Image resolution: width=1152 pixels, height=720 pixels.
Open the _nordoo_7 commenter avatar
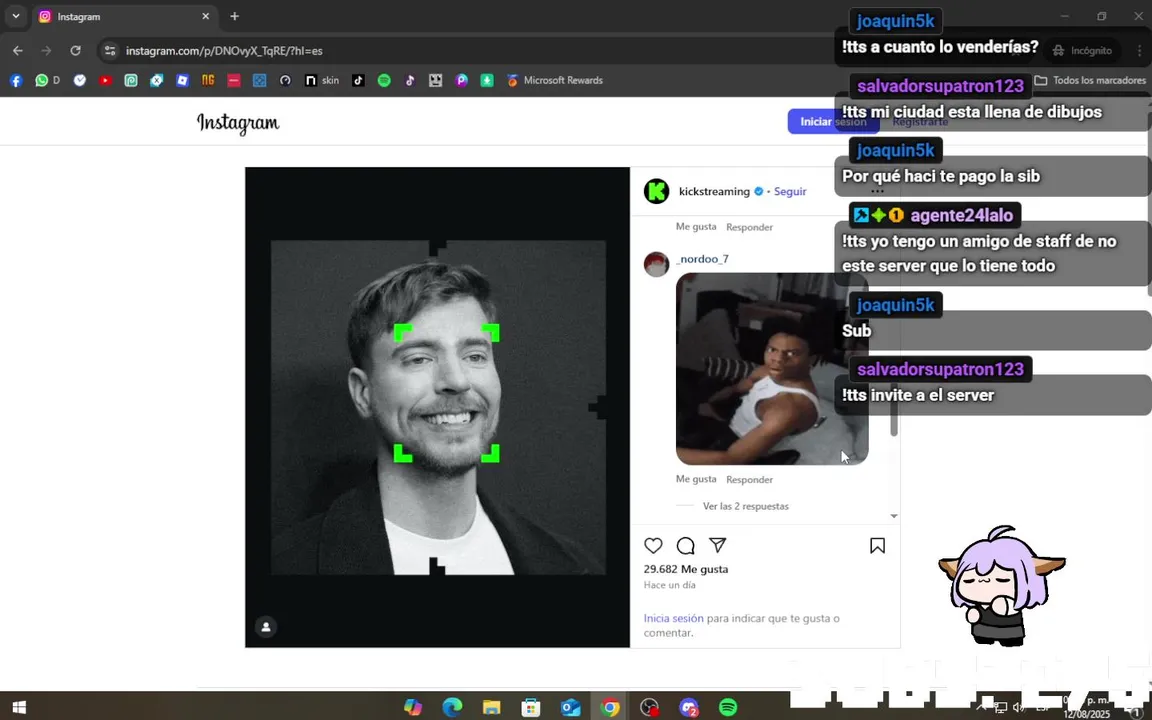(x=656, y=264)
